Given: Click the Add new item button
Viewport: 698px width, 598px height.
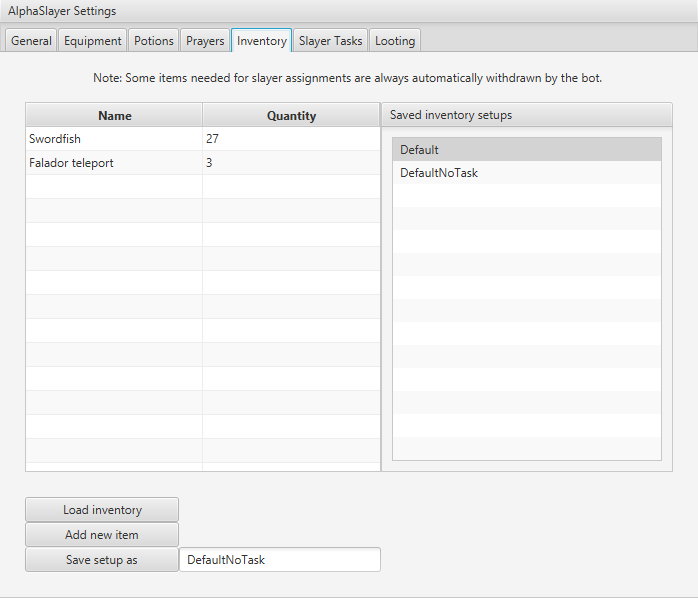Looking at the screenshot, I should coord(102,535).
